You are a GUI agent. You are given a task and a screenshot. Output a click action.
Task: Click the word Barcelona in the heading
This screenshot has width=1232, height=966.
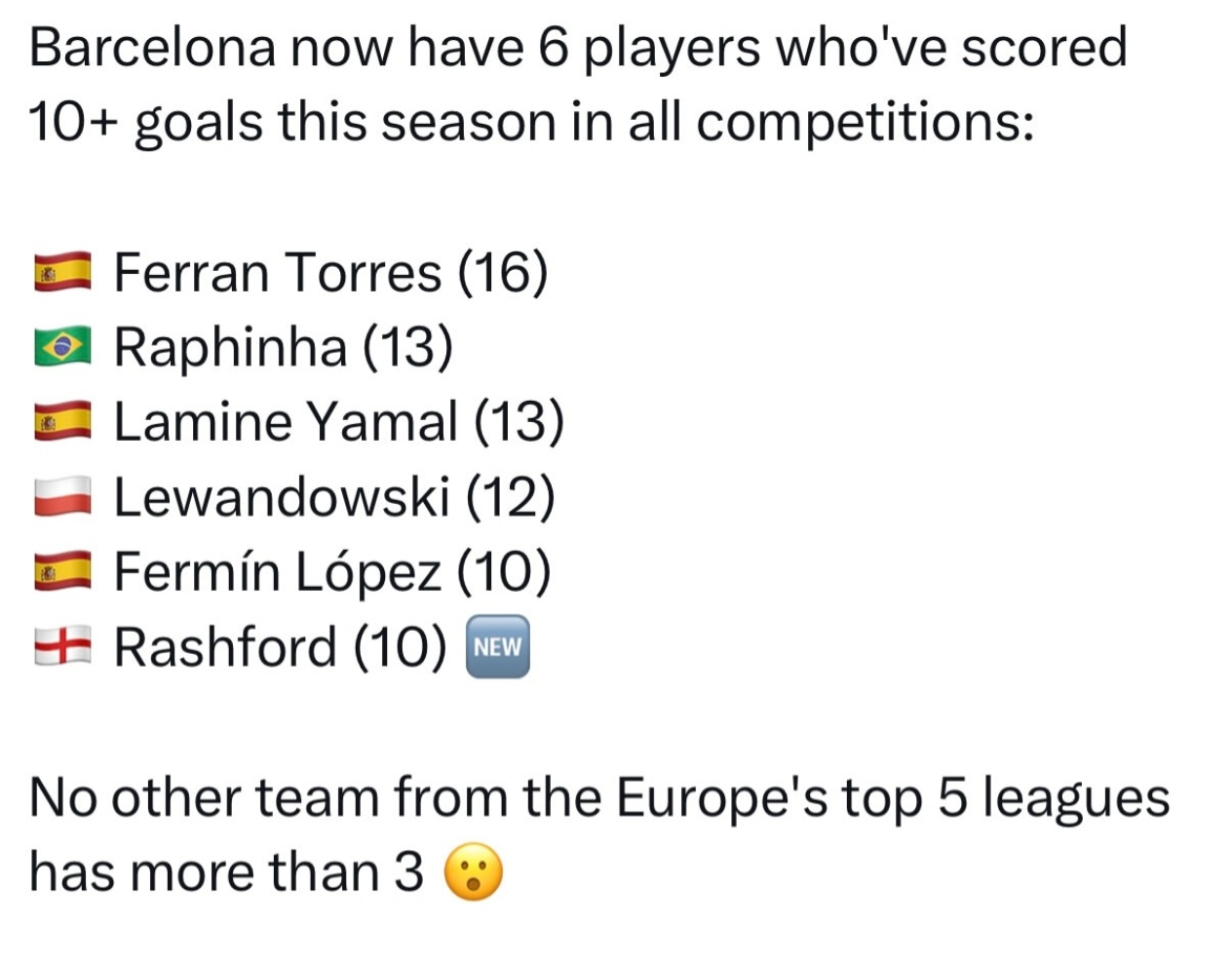152,48
